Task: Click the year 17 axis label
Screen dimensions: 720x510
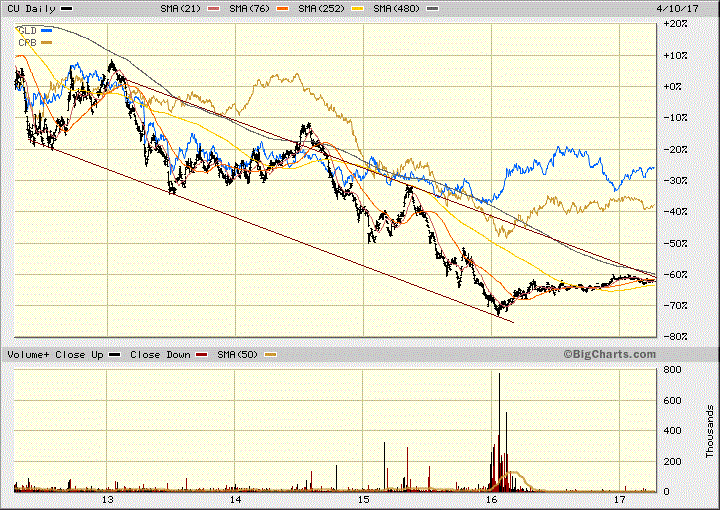Action: tap(620, 500)
